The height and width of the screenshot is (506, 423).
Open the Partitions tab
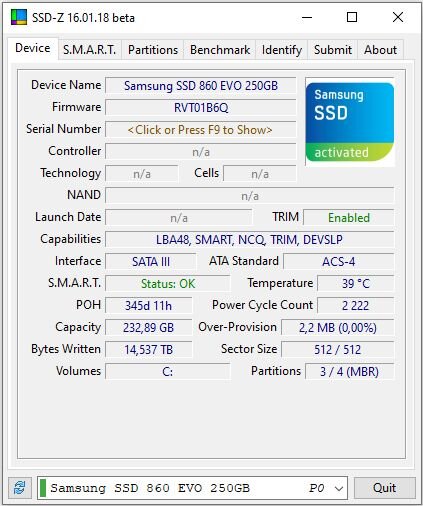click(x=153, y=50)
